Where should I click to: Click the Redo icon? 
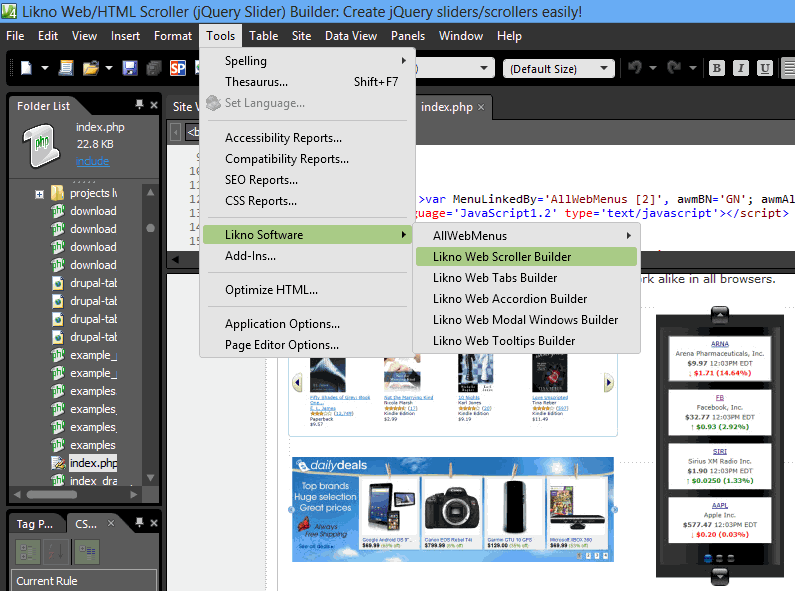tap(674, 67)
